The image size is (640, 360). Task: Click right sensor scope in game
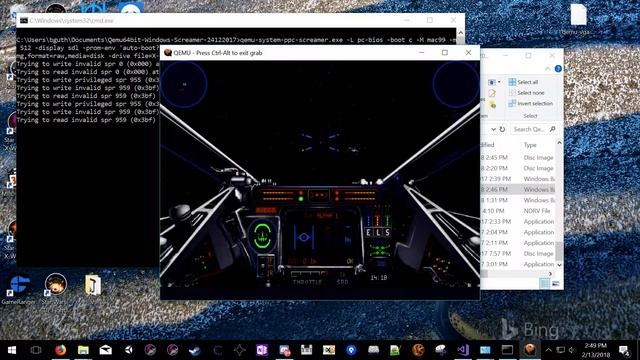(456, 84)
